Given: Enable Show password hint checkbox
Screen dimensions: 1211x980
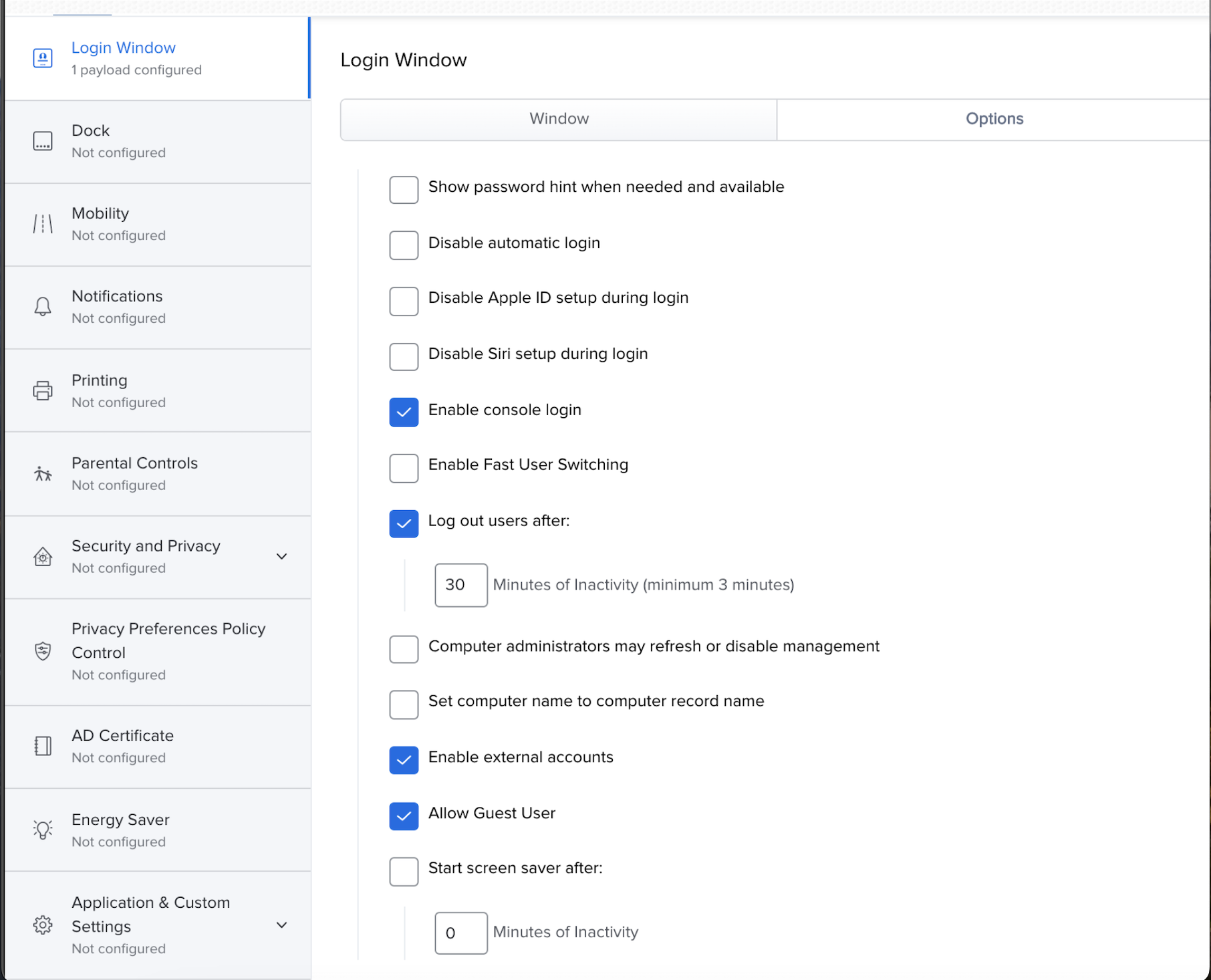Looking at the screenshot, I should [x=404, y=190].
